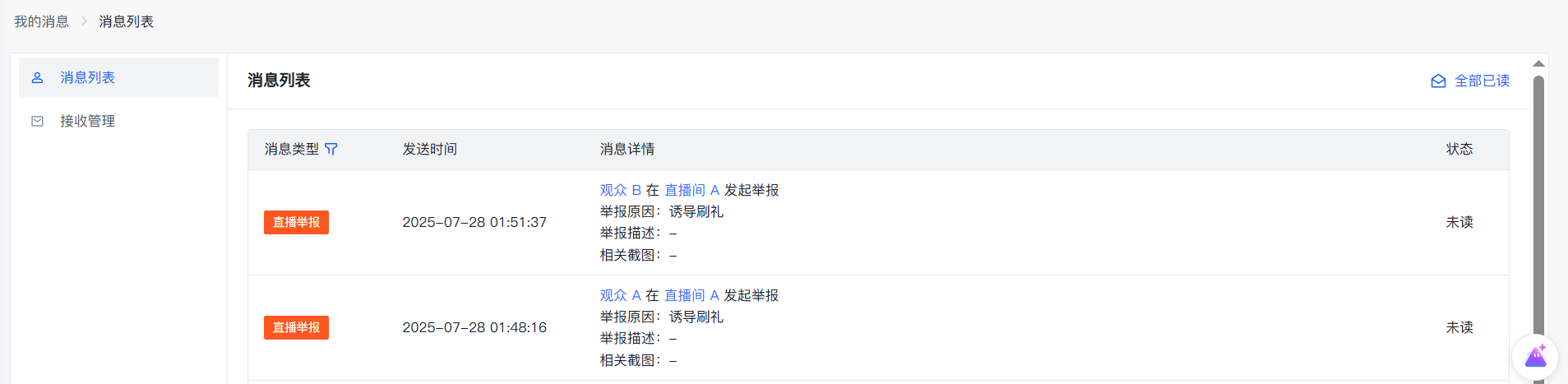Image resolution: width=1568 pixels, height=384 pixels.
Task: Mark all messages read via 全部已读 text
Action: [x=1482, y=81]
